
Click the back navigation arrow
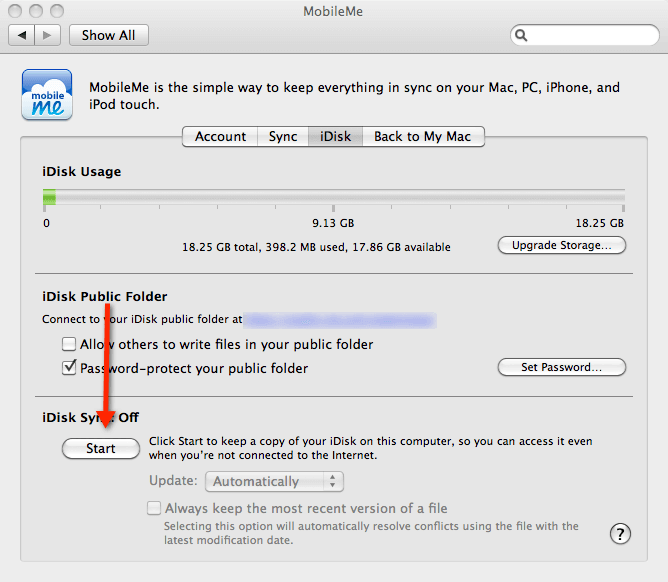pos(22,35)
